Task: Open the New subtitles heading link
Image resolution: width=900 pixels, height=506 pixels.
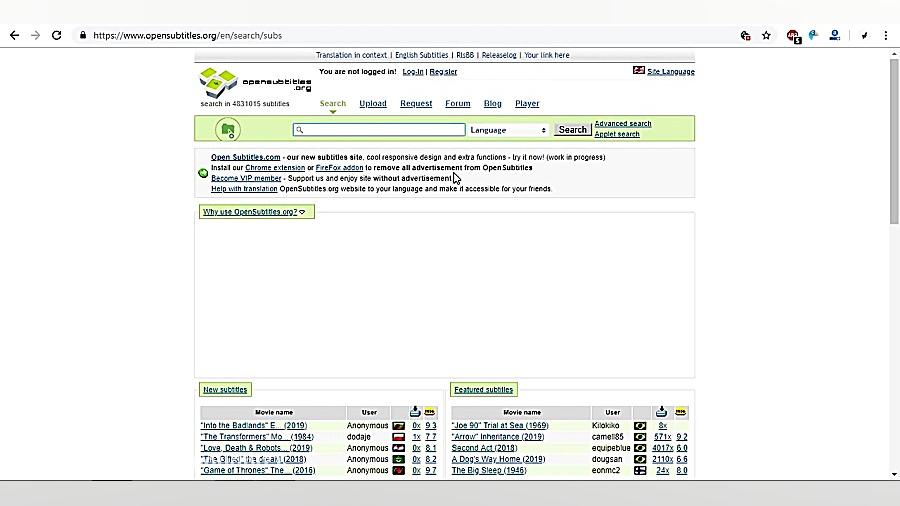Action: point(225,390)
